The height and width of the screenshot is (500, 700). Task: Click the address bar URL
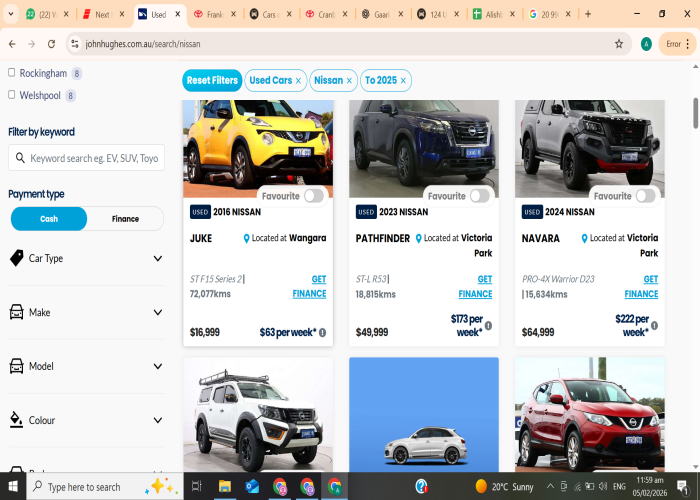[143, 44]
